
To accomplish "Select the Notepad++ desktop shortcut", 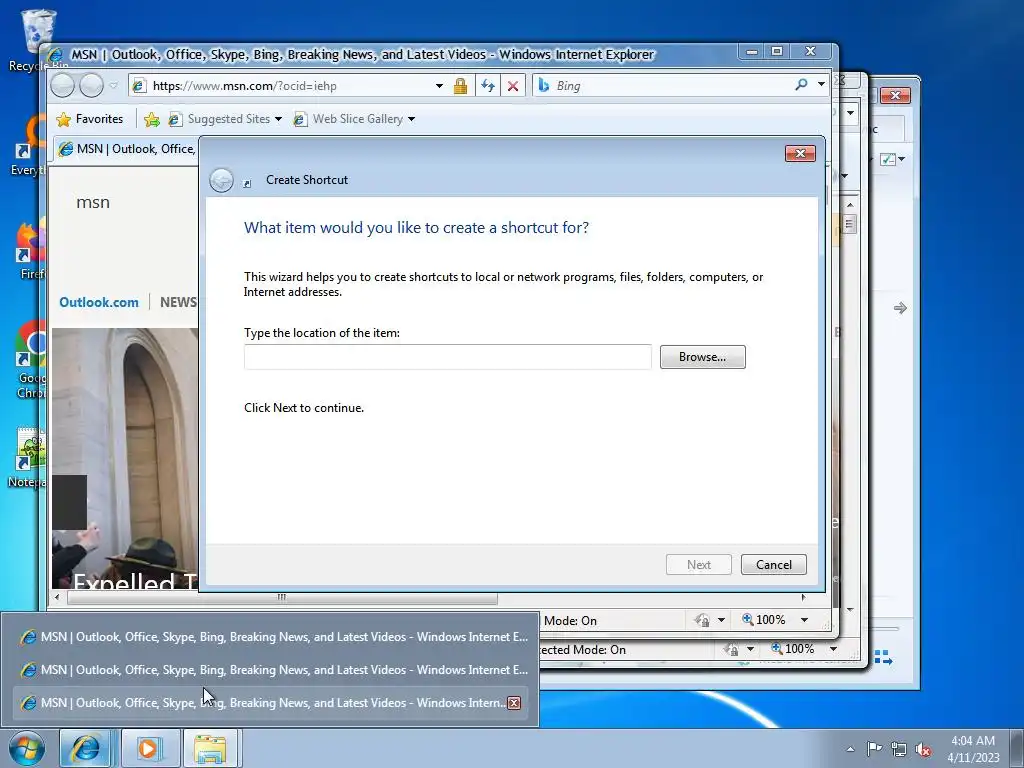I will pyautogui.click(x=27, y=458).
